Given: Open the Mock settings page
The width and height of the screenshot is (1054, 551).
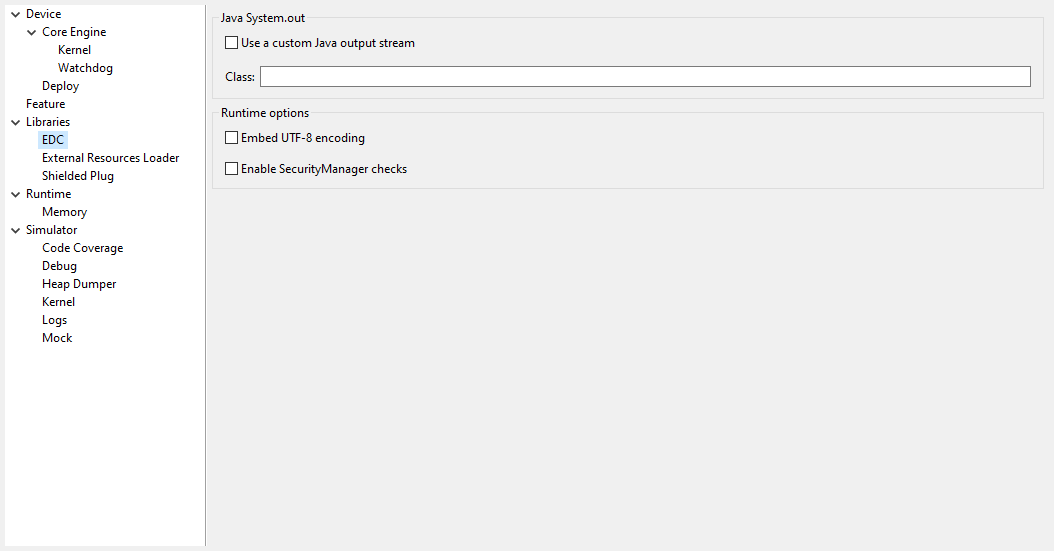Looking at the screenshot, I should coord(57,338).
